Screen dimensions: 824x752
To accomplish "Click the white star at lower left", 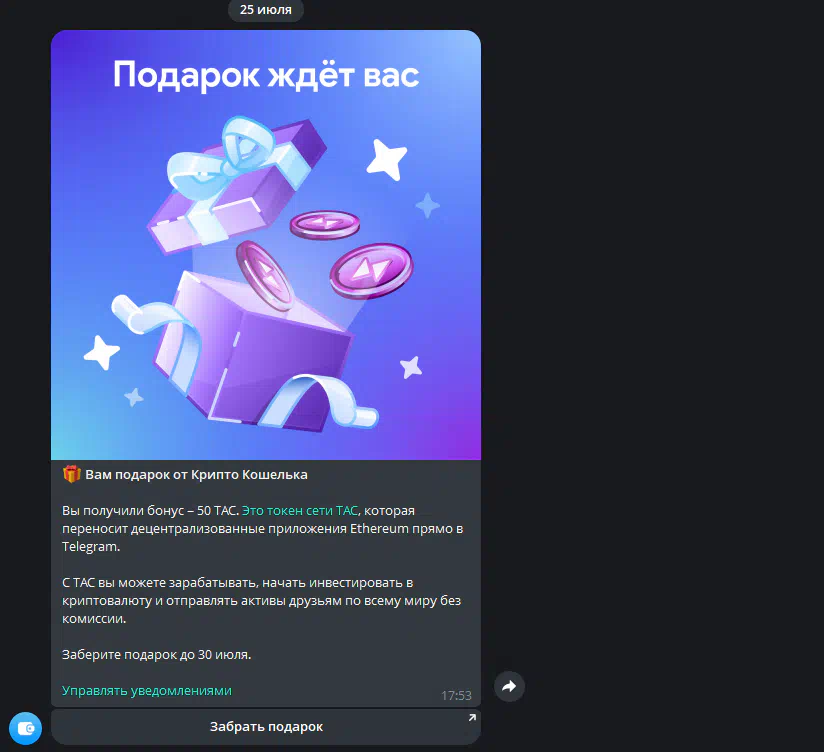I will click(x=101, y=352).
